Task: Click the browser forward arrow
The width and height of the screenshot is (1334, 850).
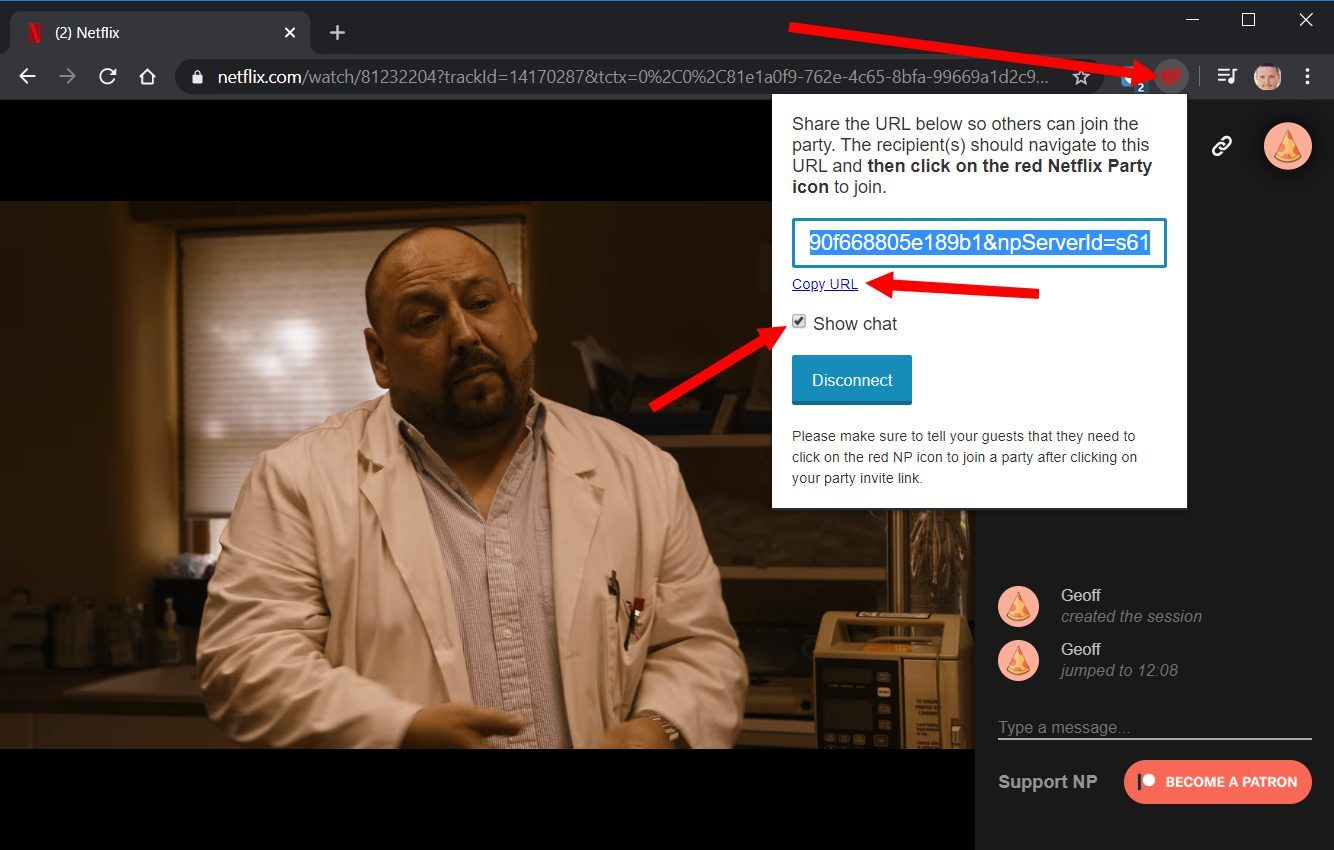Action: point(67,77)
